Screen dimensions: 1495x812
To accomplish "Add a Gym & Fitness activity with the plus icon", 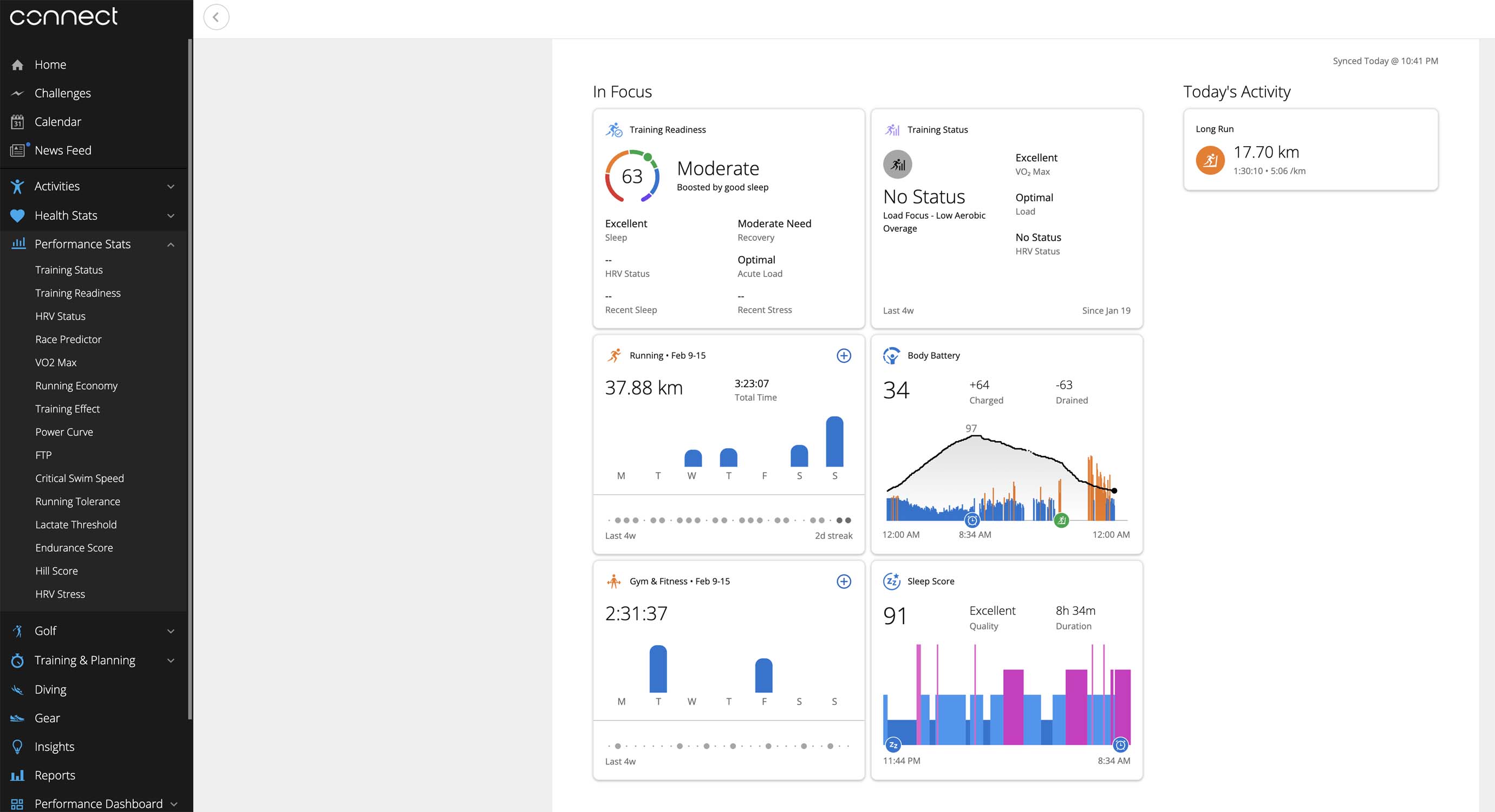I will (843, 581).
